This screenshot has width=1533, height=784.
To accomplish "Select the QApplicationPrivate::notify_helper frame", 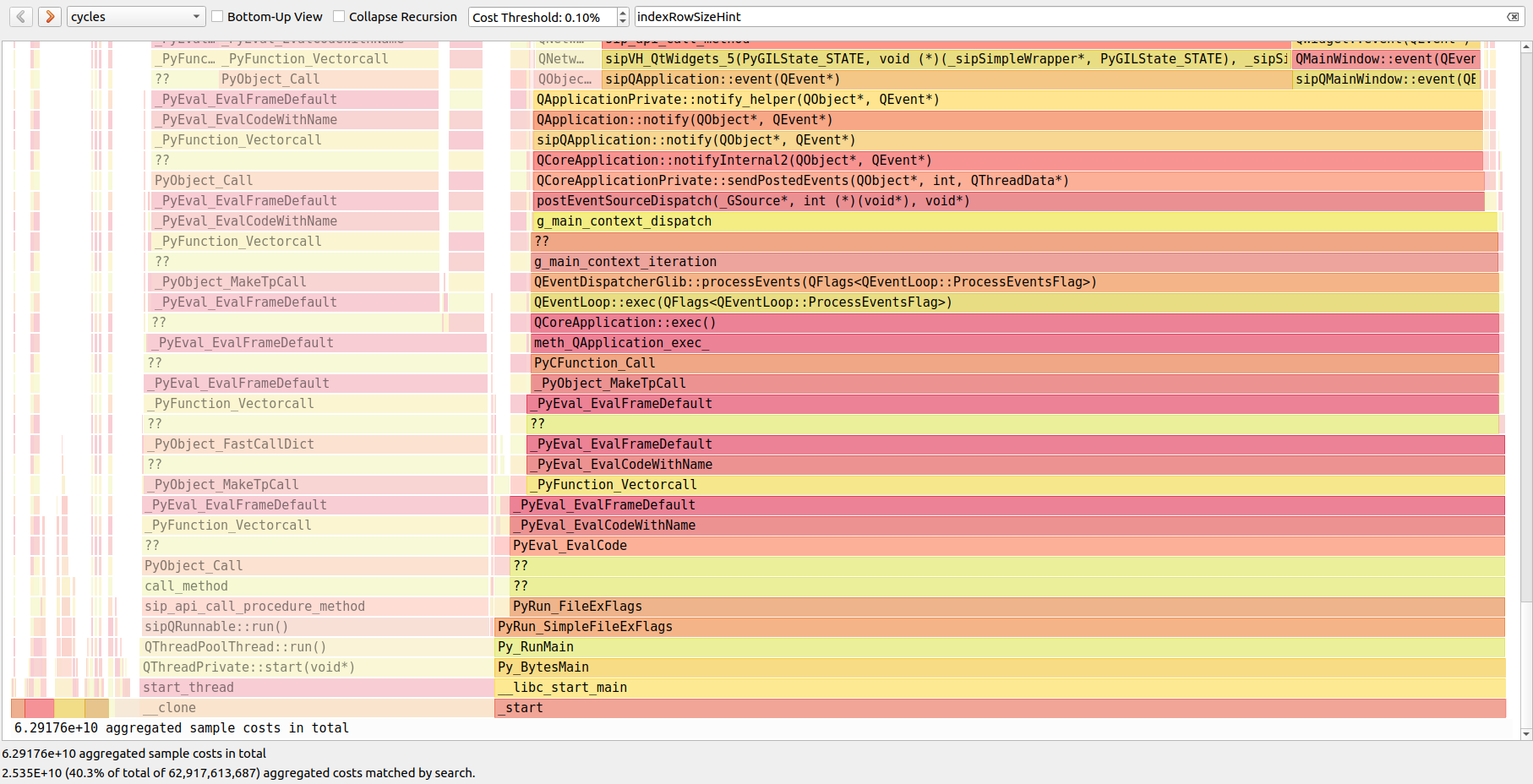I will click(1008, 100).
